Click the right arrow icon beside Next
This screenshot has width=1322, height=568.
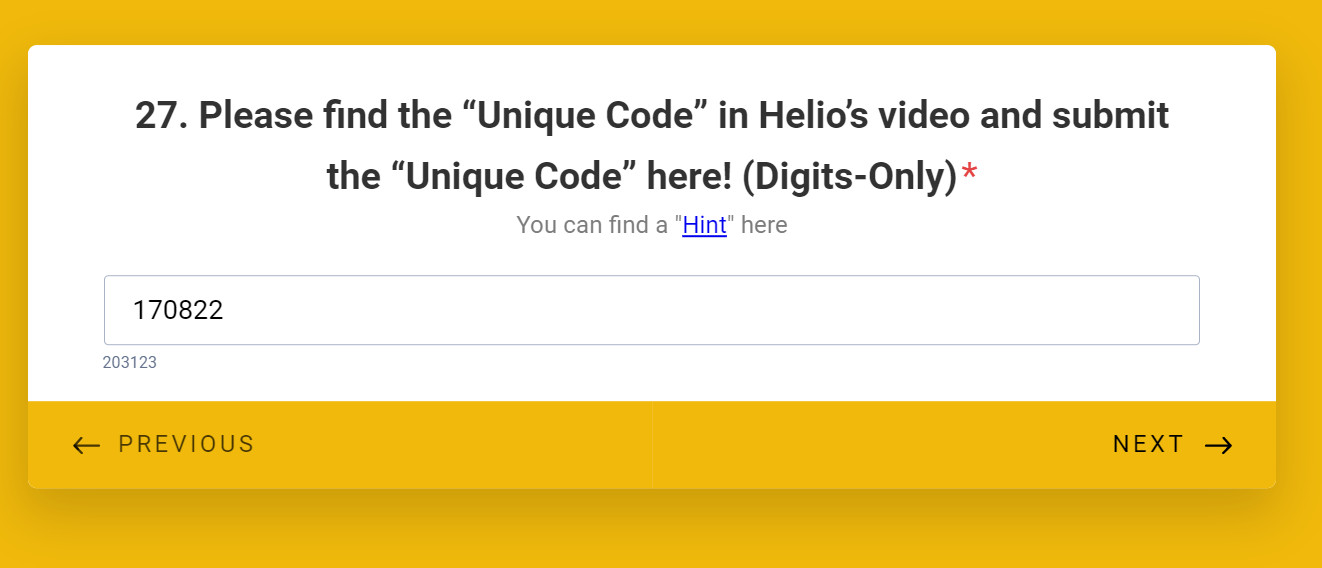click(x=1218, y=445)
